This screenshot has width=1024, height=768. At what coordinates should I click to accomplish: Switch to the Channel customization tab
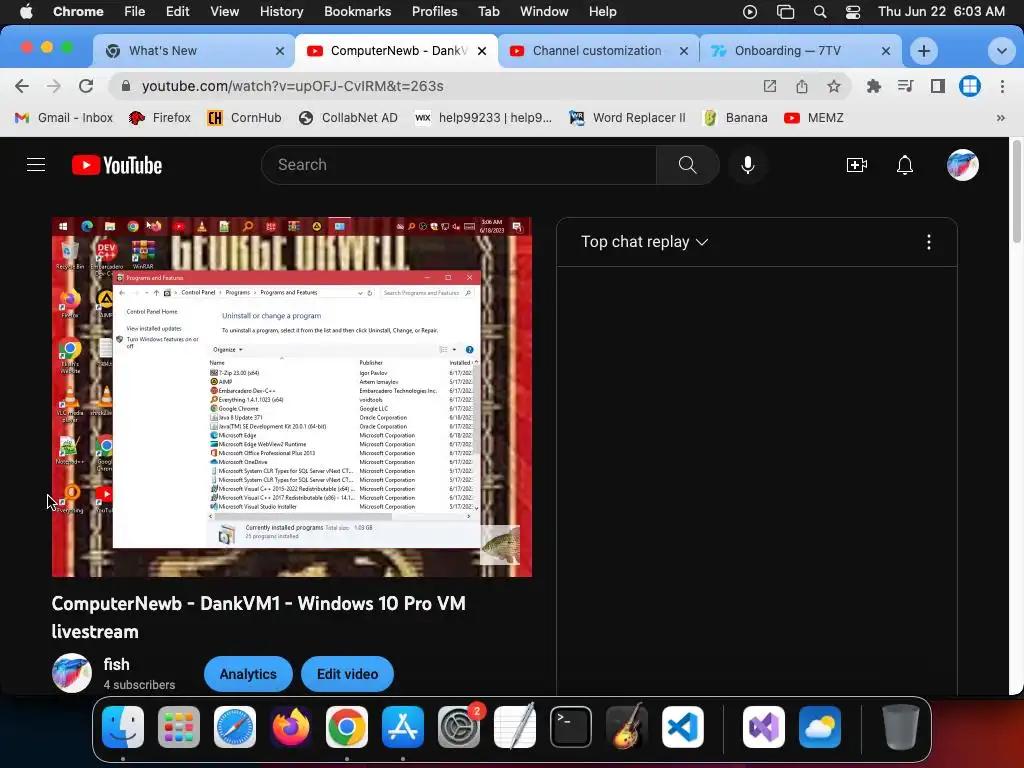598,51
